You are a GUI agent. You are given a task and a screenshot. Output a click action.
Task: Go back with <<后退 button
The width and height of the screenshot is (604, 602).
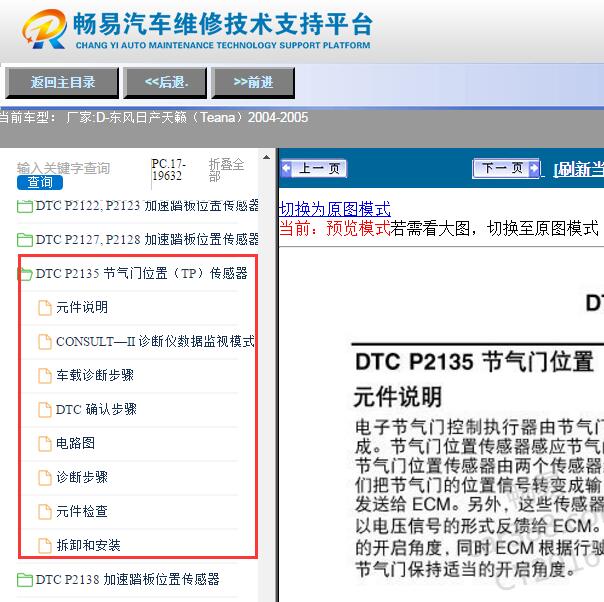point(165,82)
